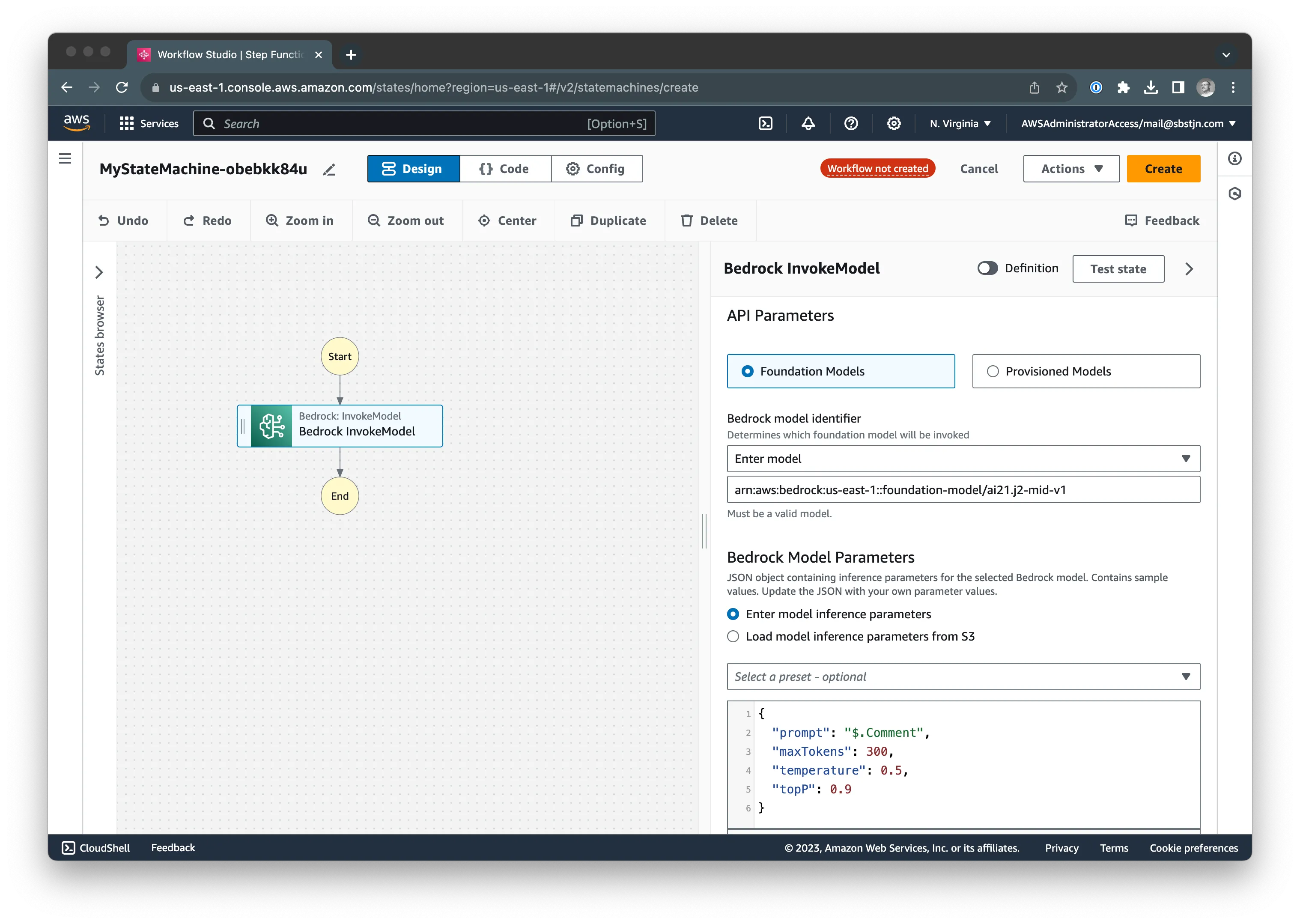Open the Actions dropdown
Image resolution: width=1300 pixels, height=924 pixels.
tap(1071, 168)
